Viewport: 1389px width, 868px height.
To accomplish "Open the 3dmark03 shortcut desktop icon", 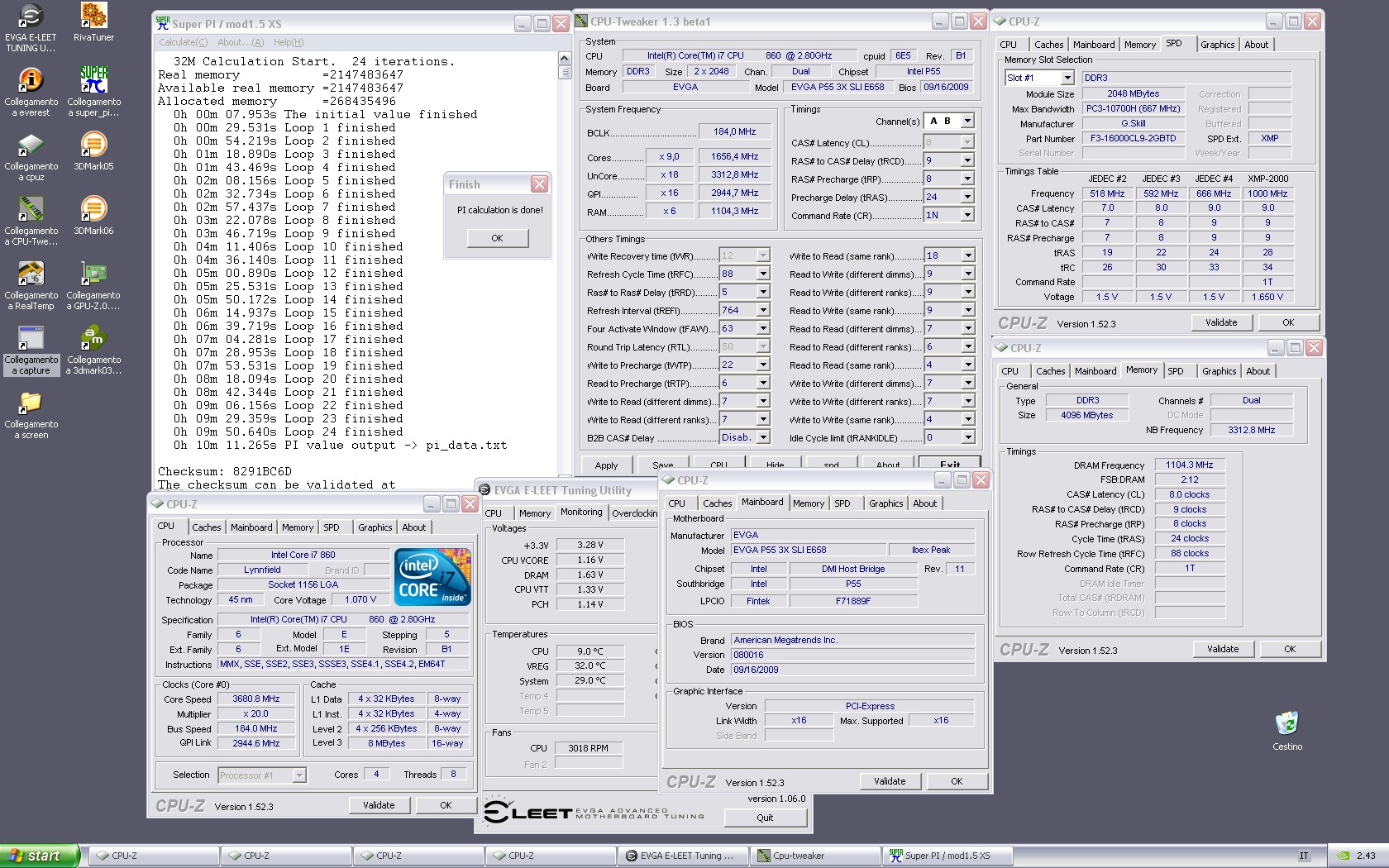I will point(93,350).
